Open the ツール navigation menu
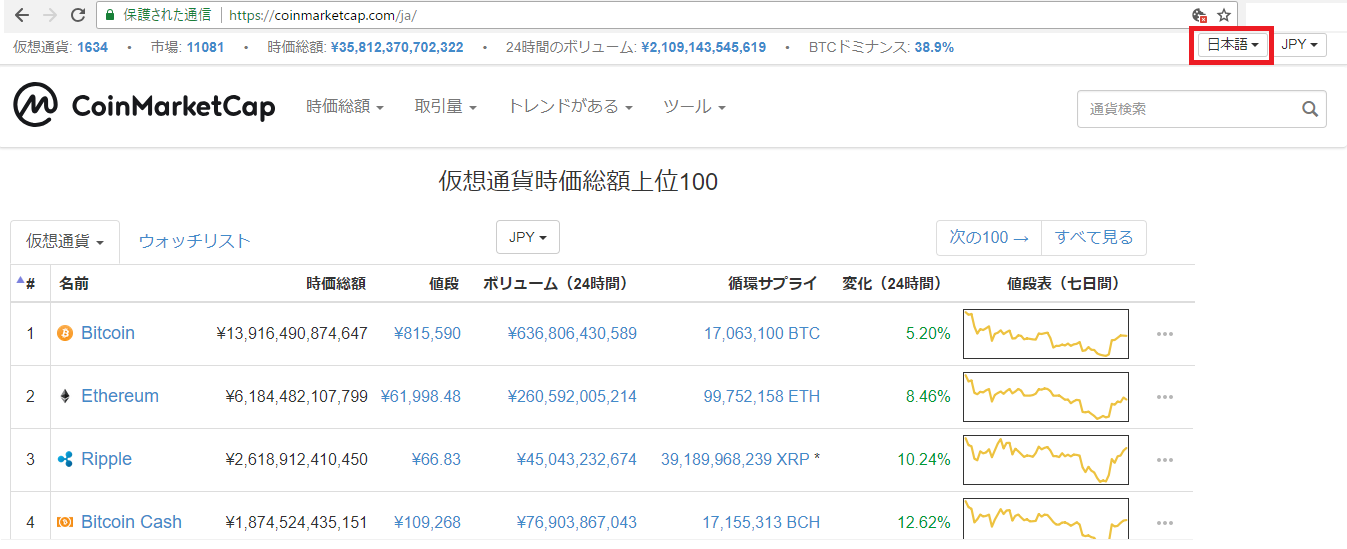This screenshot has width=1347, height=549. 694,106
